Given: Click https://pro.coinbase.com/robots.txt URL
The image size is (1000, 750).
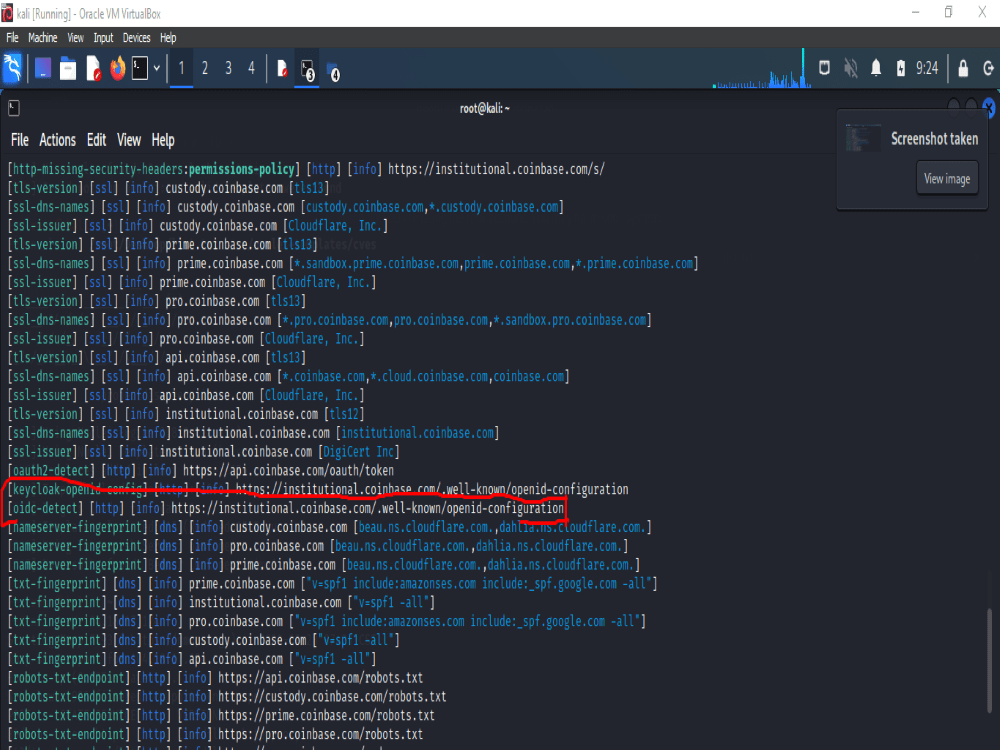Looking at the screenshot, I should pyautogui.click(x=320, y=734).
